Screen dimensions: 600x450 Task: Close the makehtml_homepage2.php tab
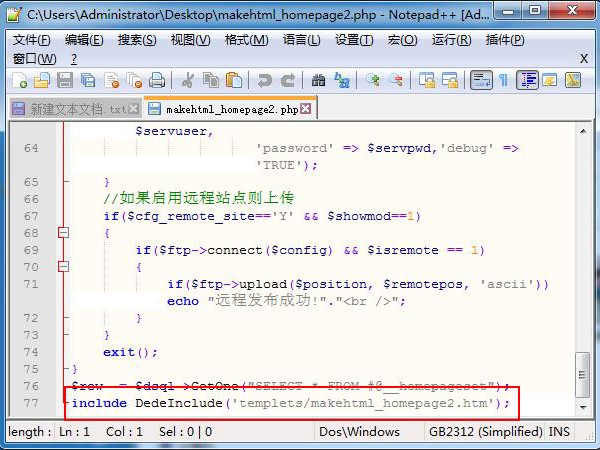306,109
